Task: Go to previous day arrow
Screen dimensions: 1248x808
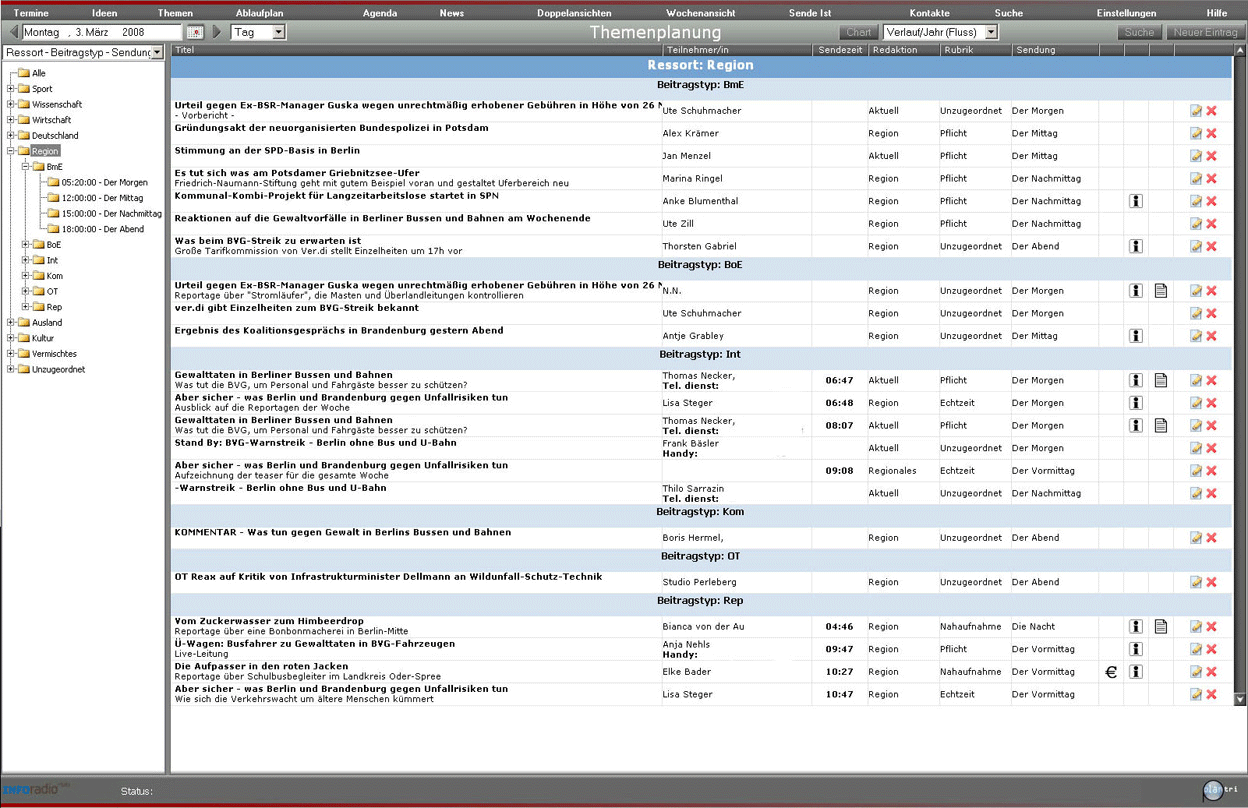Action: click(13, 32)
